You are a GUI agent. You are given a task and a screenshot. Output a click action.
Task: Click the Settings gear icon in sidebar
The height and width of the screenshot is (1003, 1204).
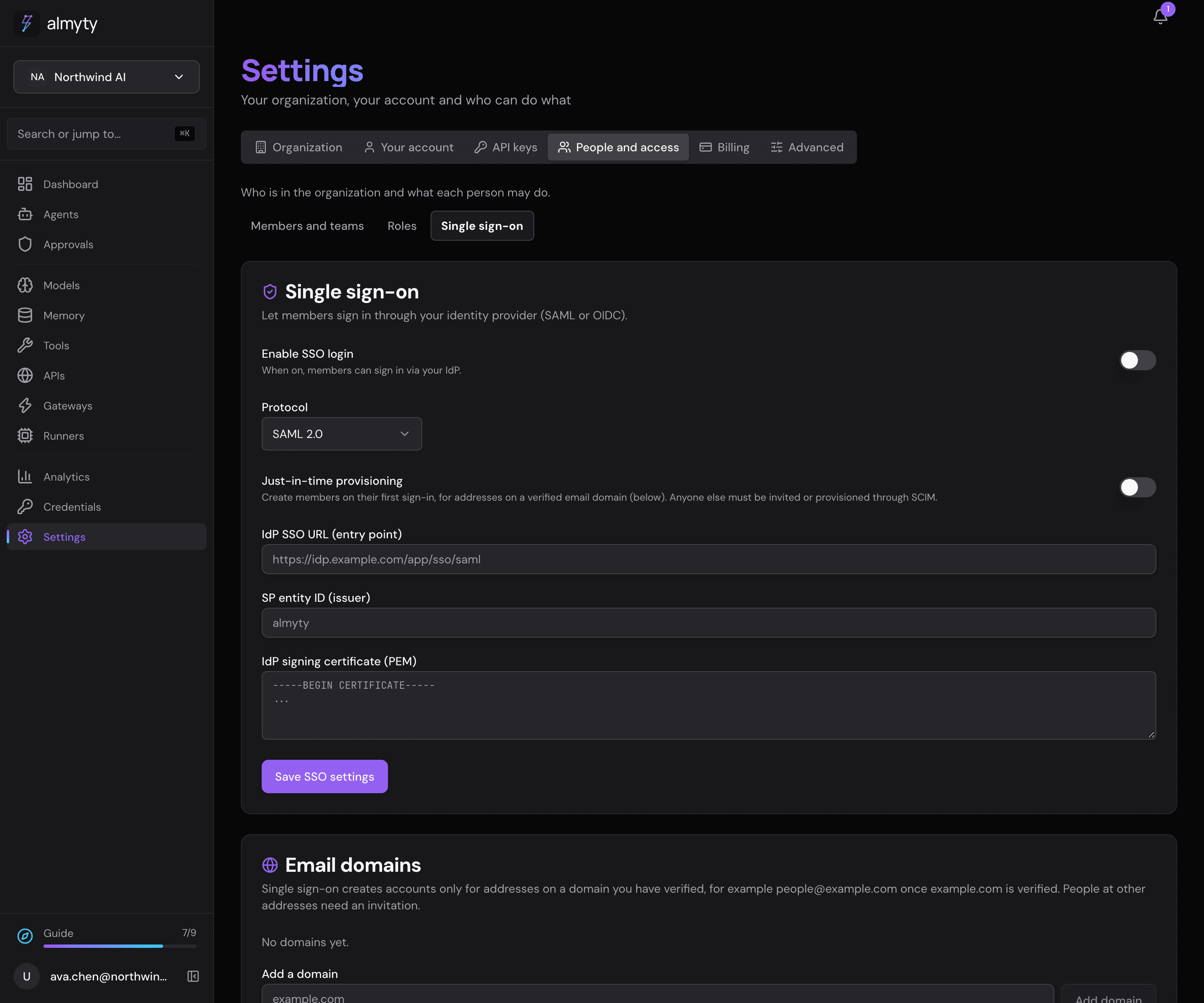coord(25,537)
